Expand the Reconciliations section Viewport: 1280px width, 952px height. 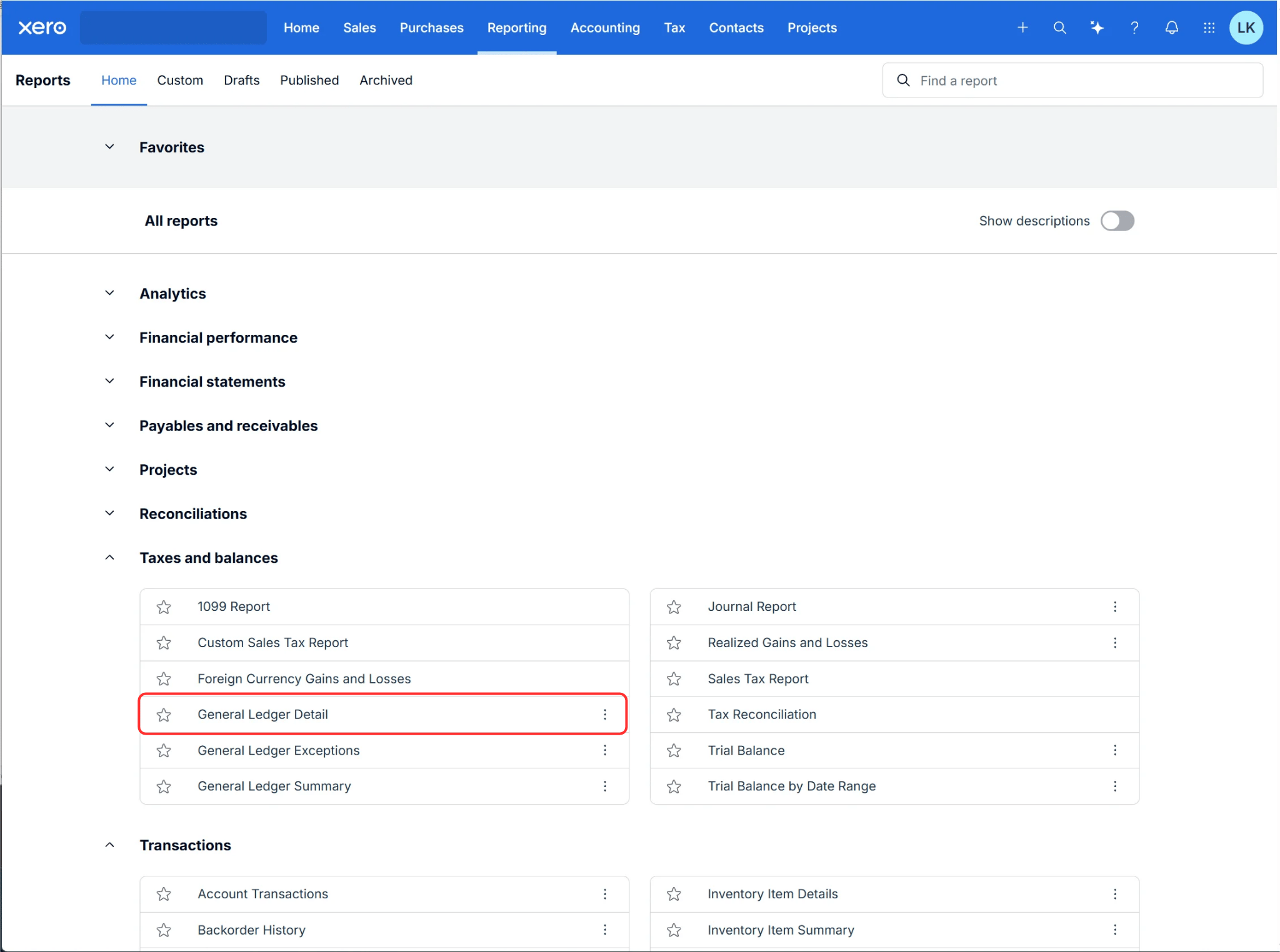tap(109, 513)
